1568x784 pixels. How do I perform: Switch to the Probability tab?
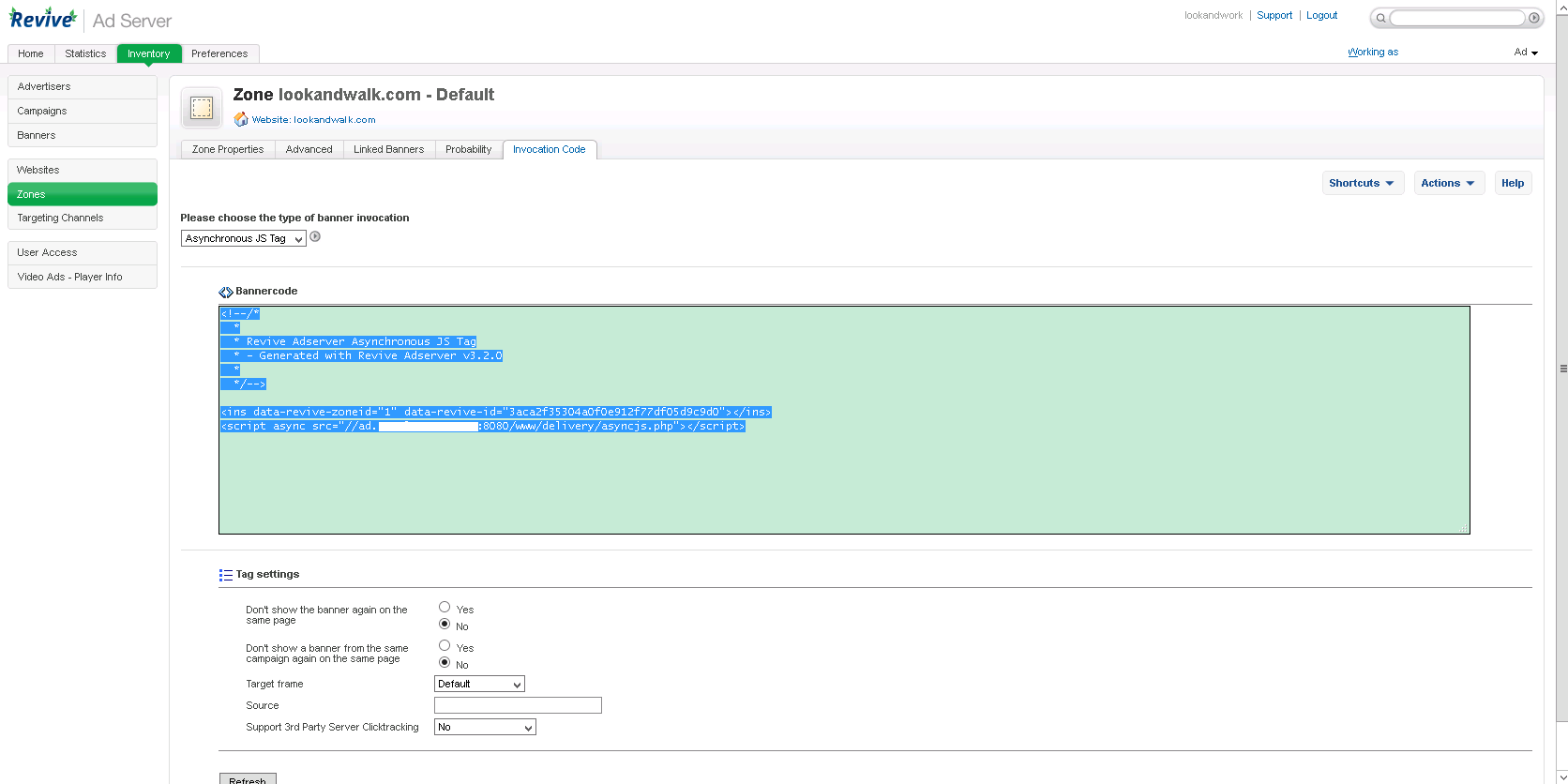[469, 149]
